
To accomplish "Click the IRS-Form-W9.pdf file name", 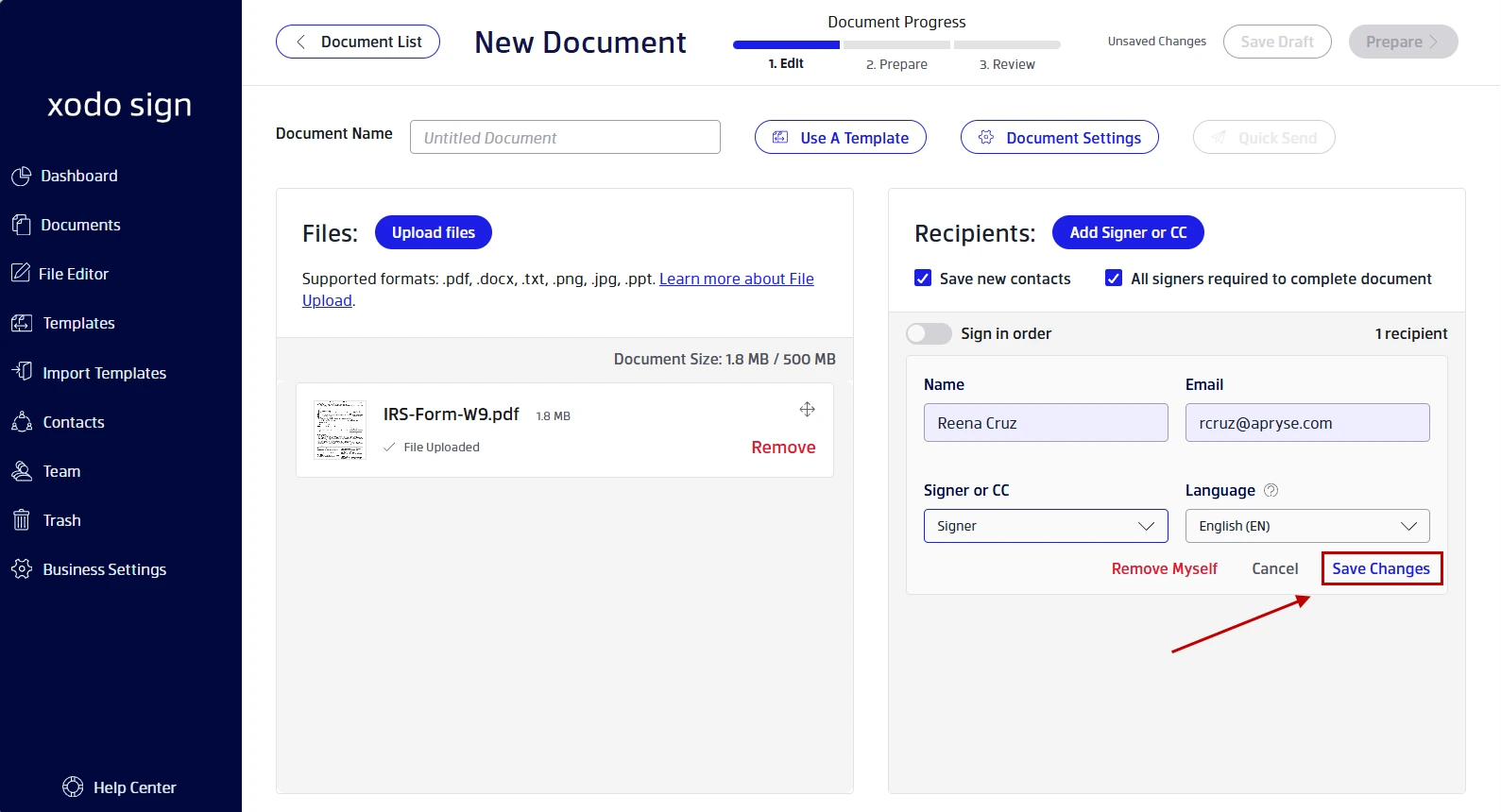I will point(451,414).
